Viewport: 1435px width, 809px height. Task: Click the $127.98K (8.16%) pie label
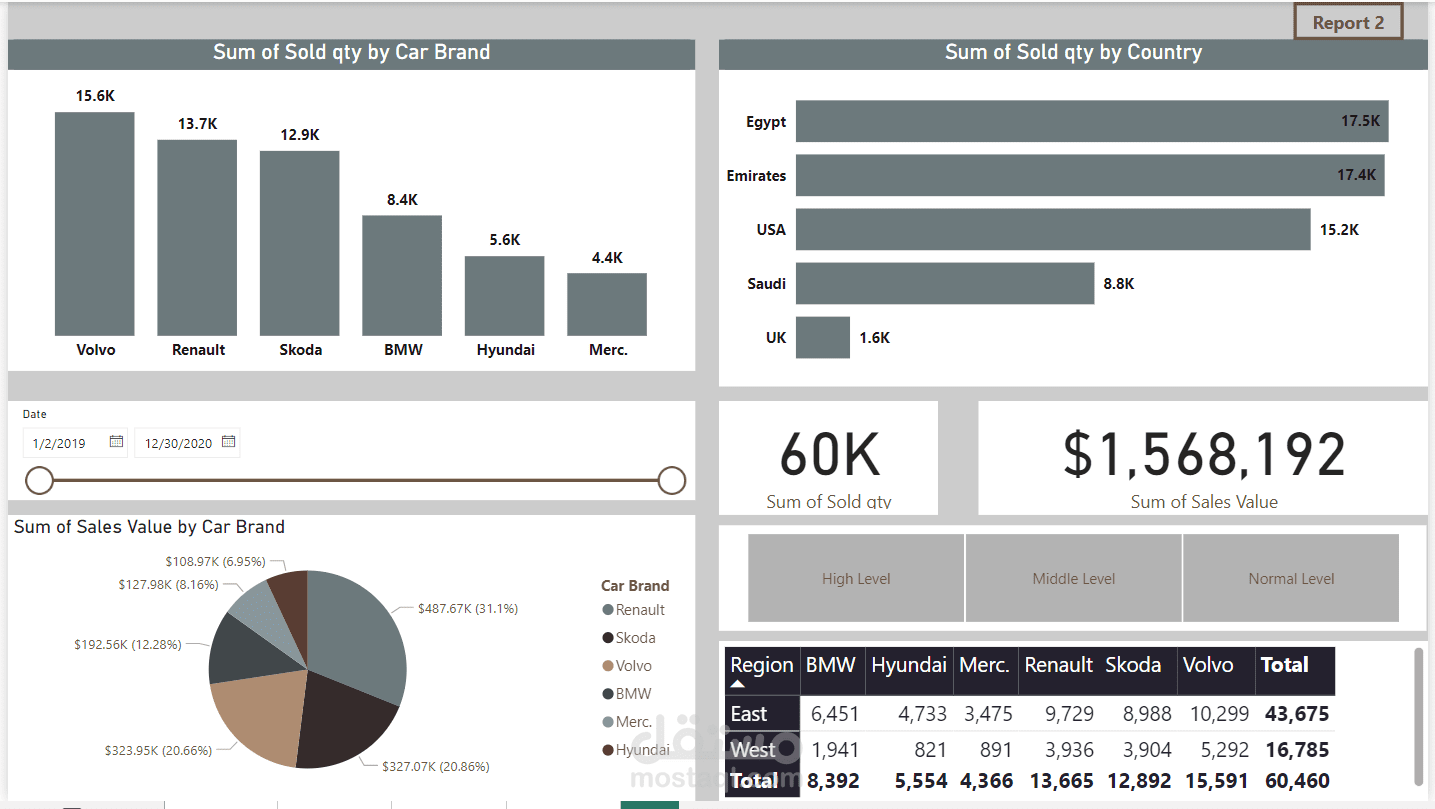tap(168, 585)
